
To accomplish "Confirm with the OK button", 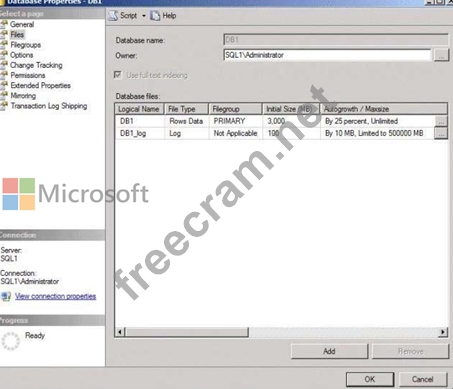I will pyautogui.click(x=370, y=379).
